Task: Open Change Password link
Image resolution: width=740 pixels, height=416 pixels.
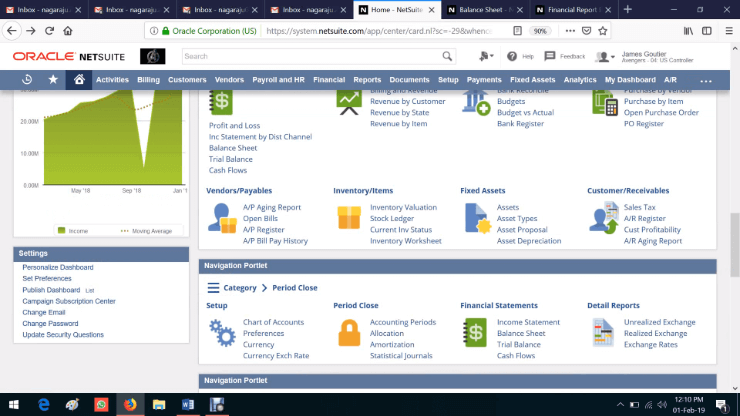Action: tap(50, 323)
